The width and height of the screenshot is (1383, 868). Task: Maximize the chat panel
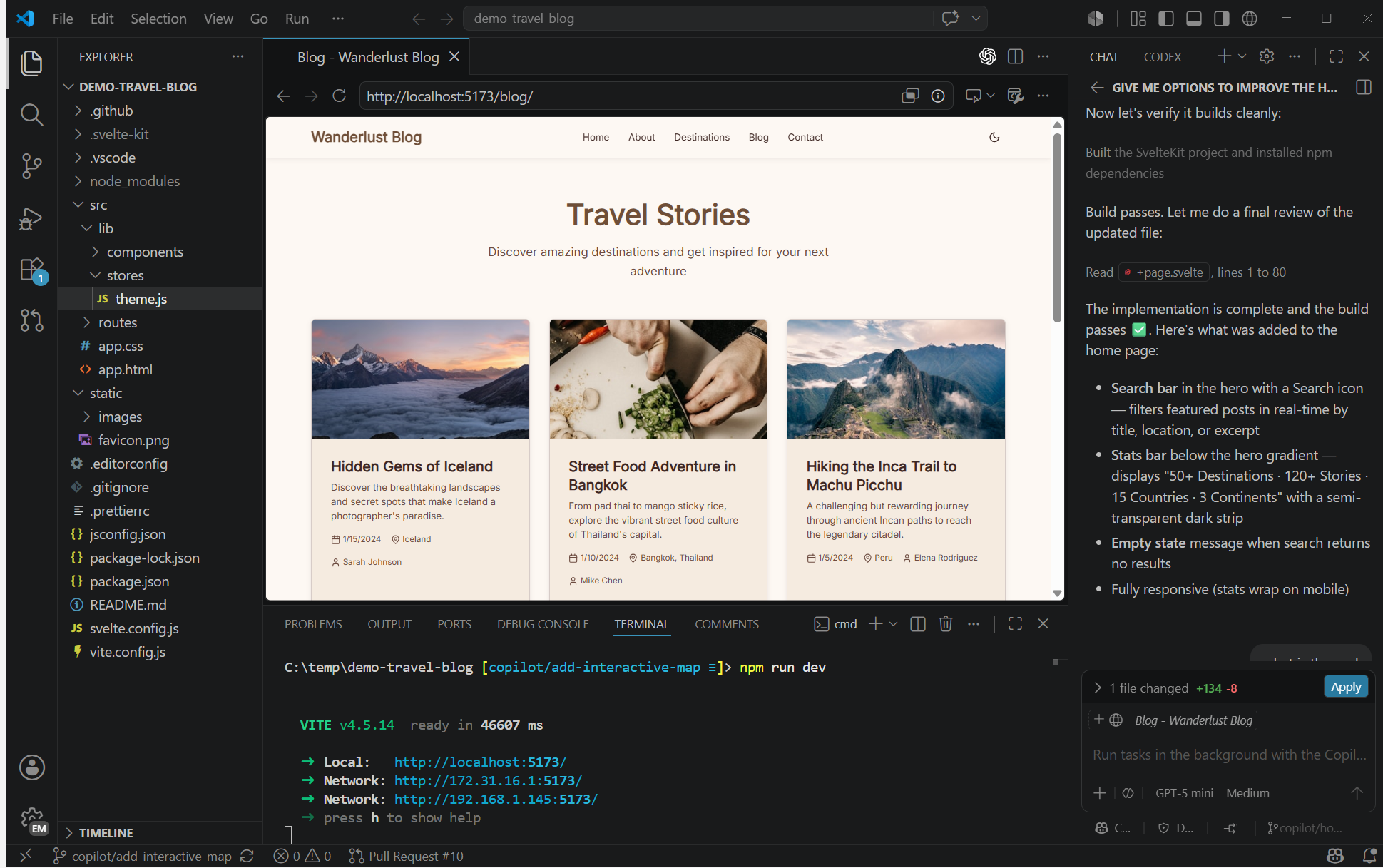tap(1336, 56)
